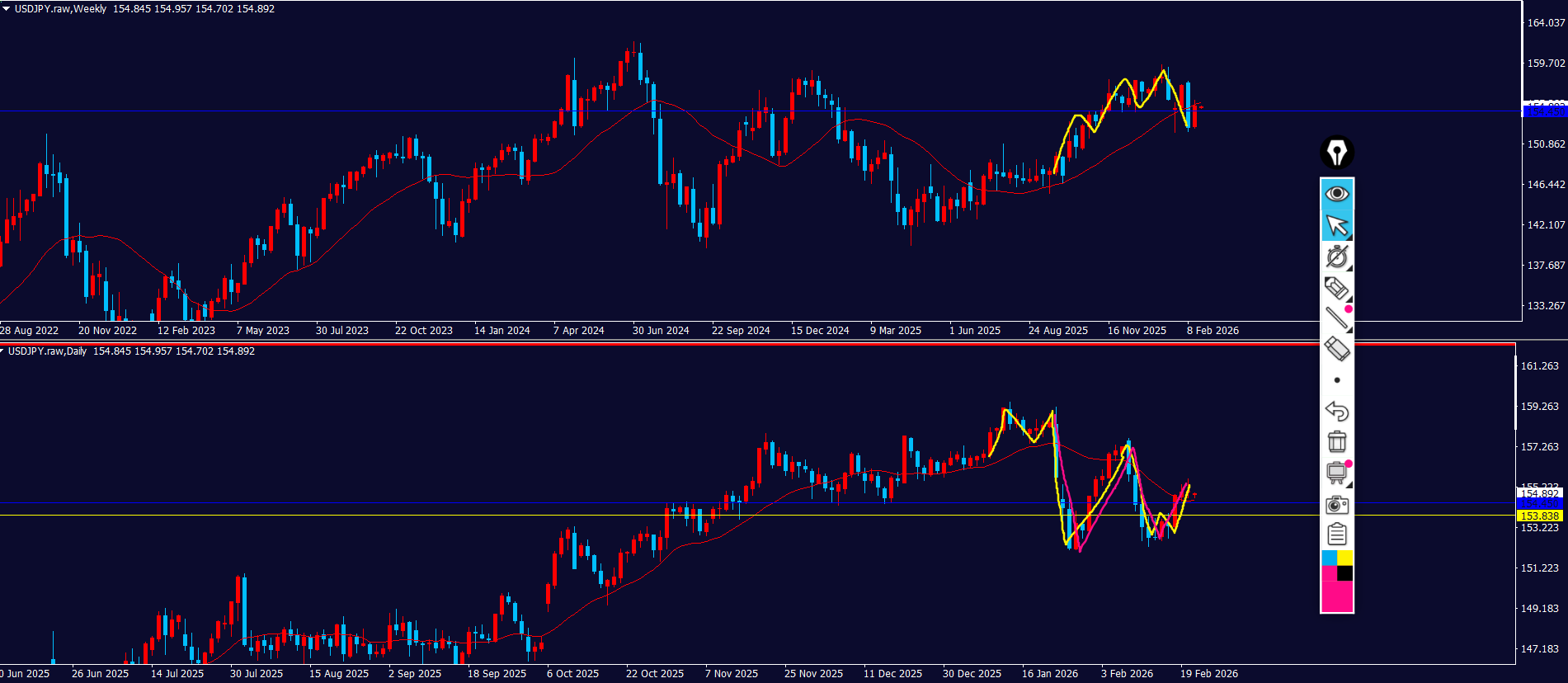Click the clipboard icon in the toolbar
Screen dimensions: 1568x683
click(1336, 535)
